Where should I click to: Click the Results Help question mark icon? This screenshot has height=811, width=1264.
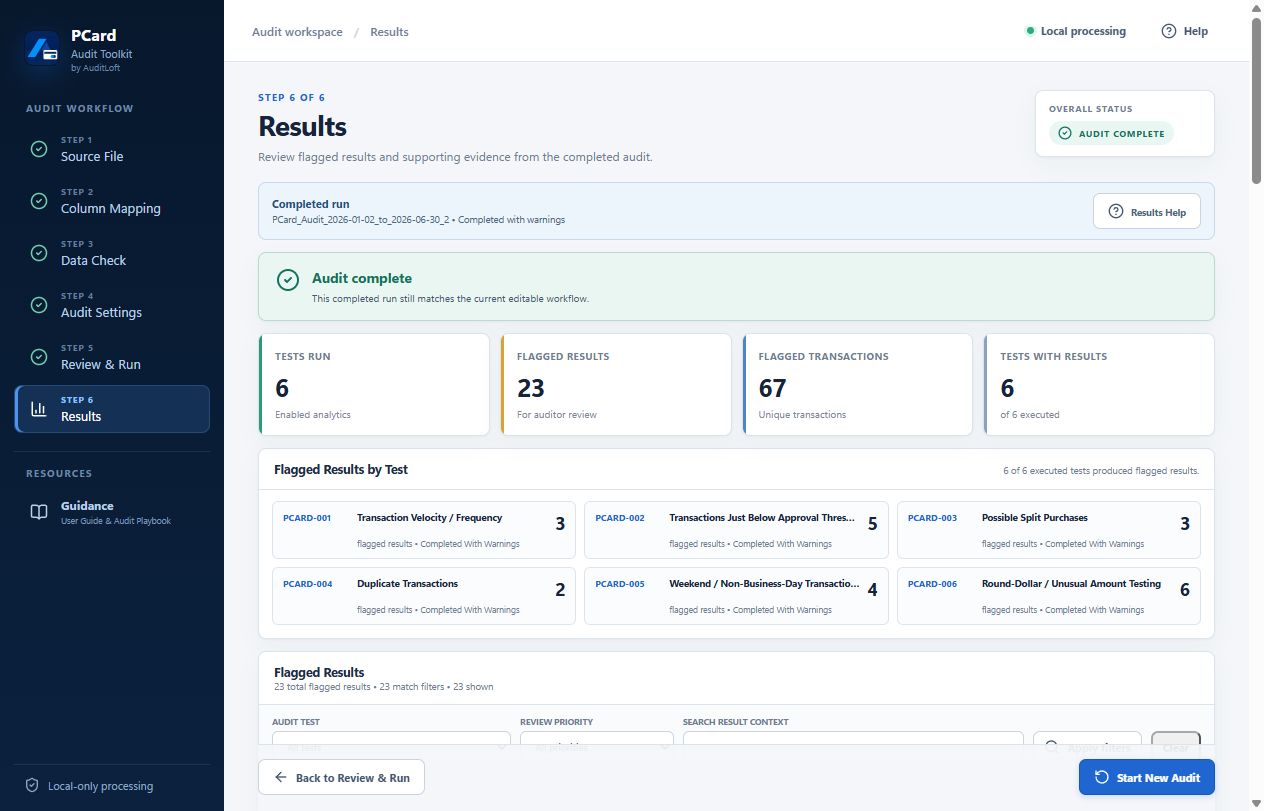[x=1116, y=212]
